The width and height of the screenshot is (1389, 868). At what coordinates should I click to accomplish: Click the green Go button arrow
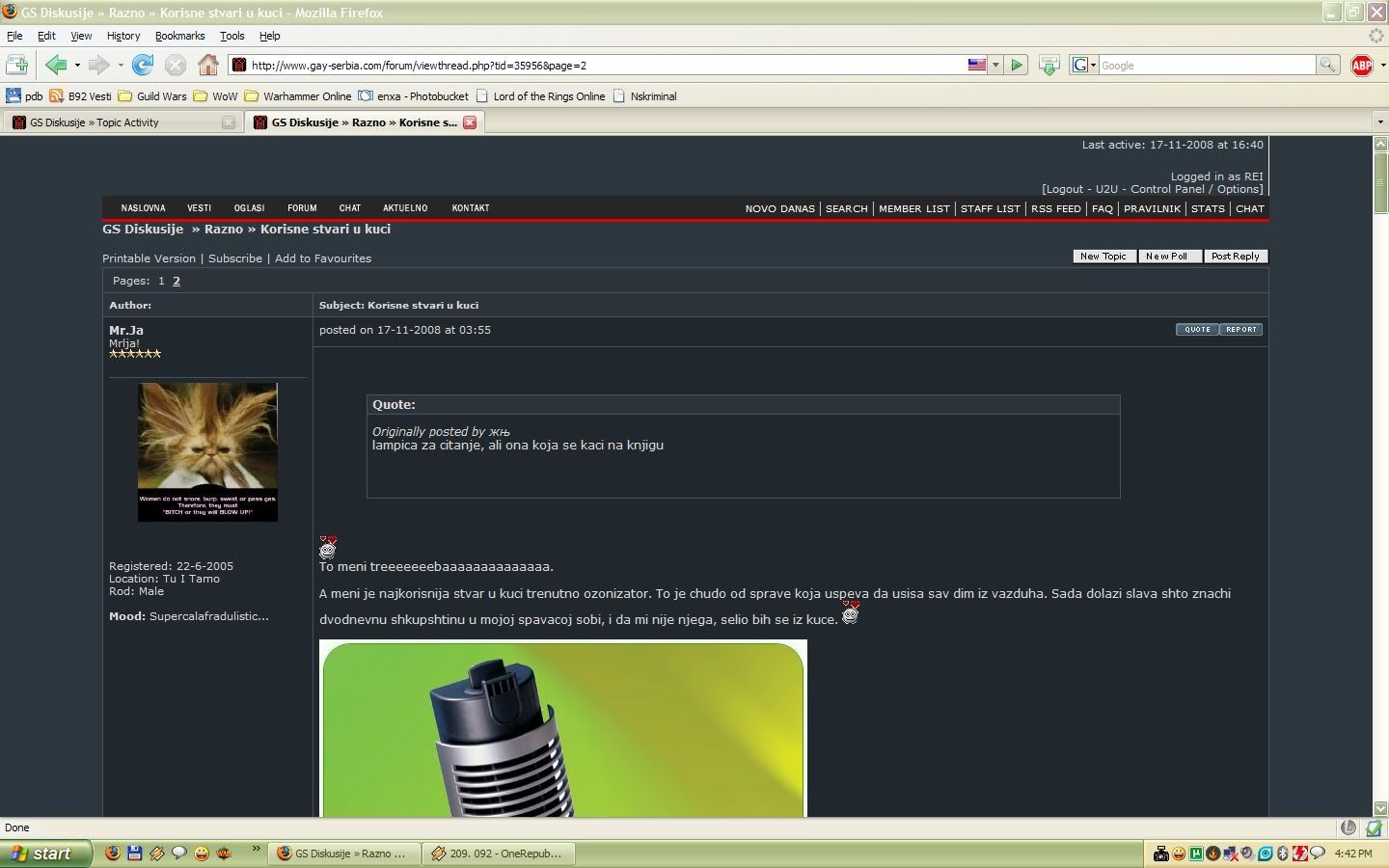pyautogui.click(x=1017, y=65)
